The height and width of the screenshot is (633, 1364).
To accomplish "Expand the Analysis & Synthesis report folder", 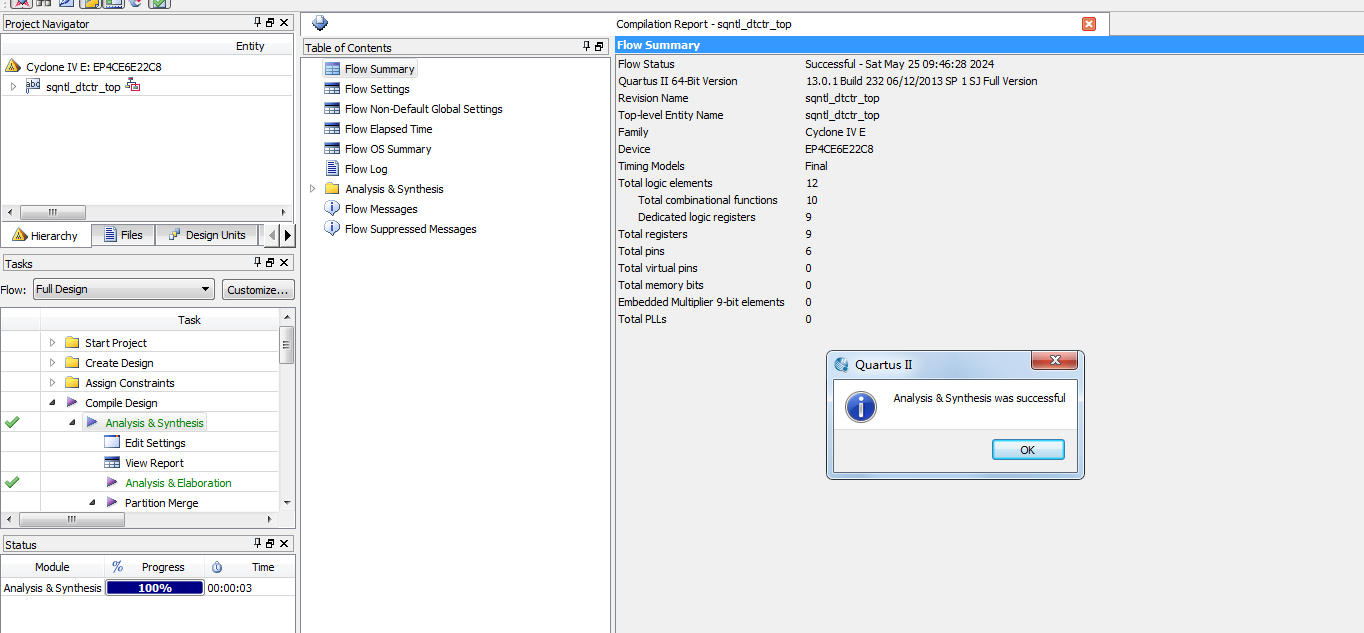I will pos(312,189).
